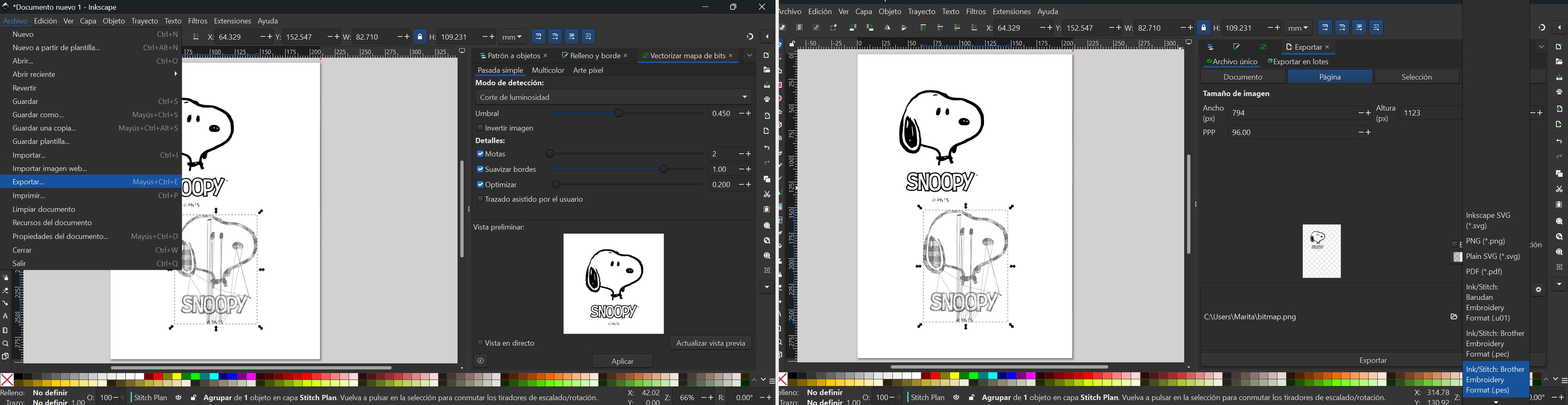Uncheck the Suavizar bordes checkbox
1568x405 pixels.
[480, 169]
